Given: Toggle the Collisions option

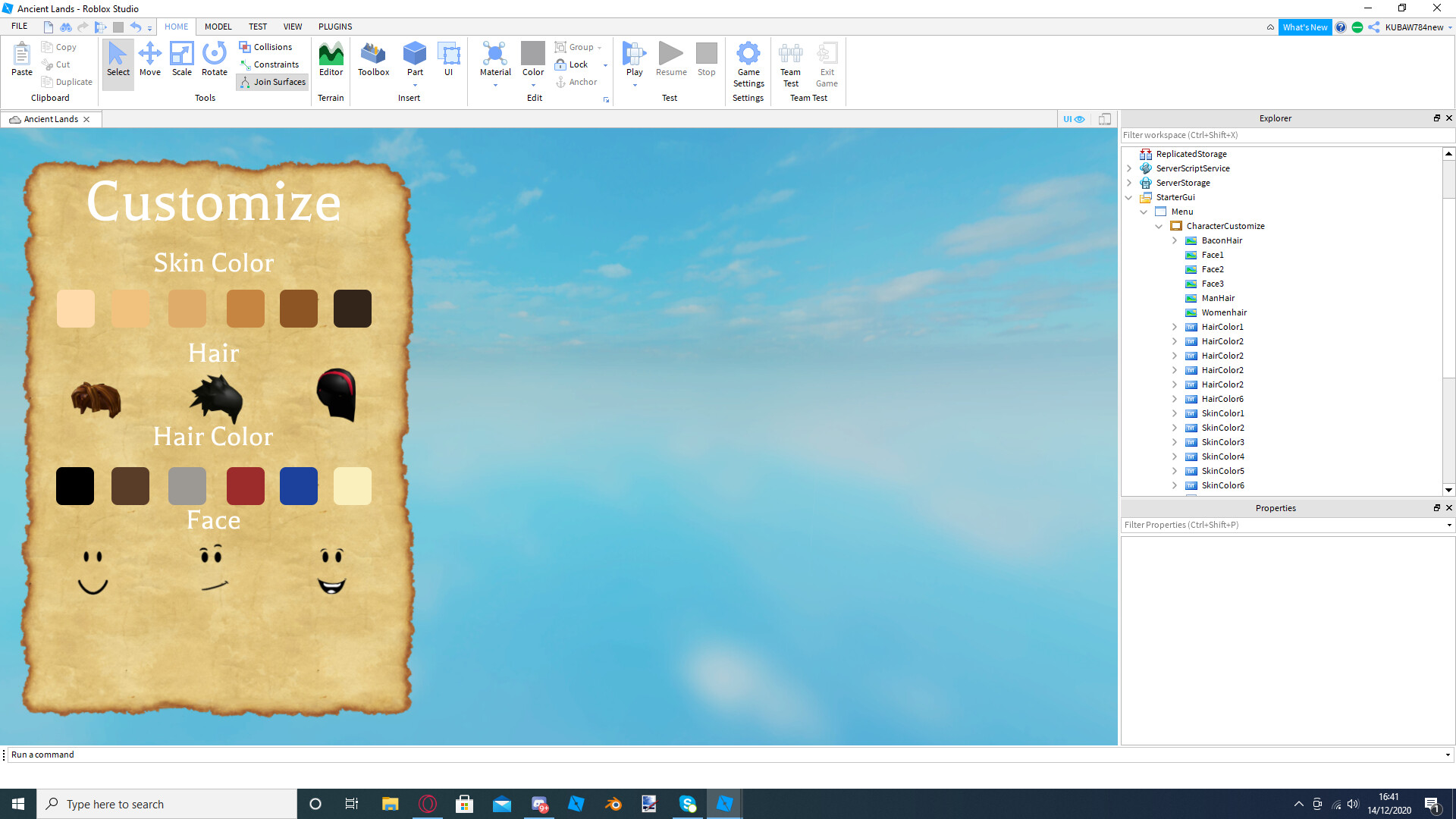Looking at the screenshot, I should 265,47.
